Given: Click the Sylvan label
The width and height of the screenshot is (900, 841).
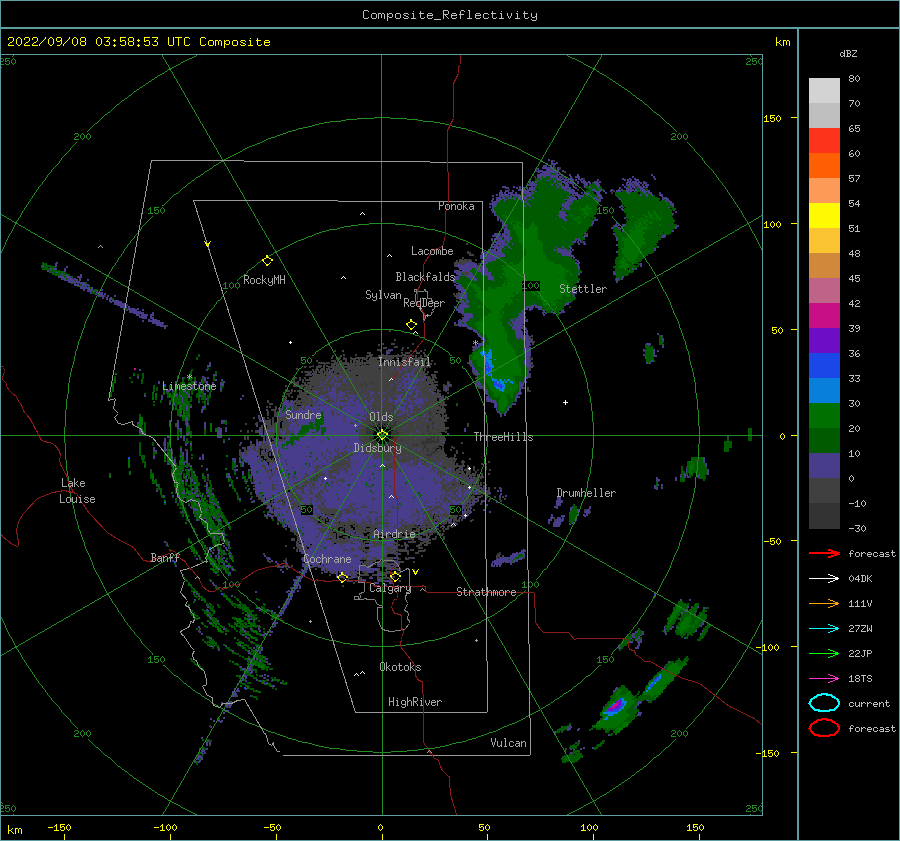Looking at the screenshot, I should (383, 295).
